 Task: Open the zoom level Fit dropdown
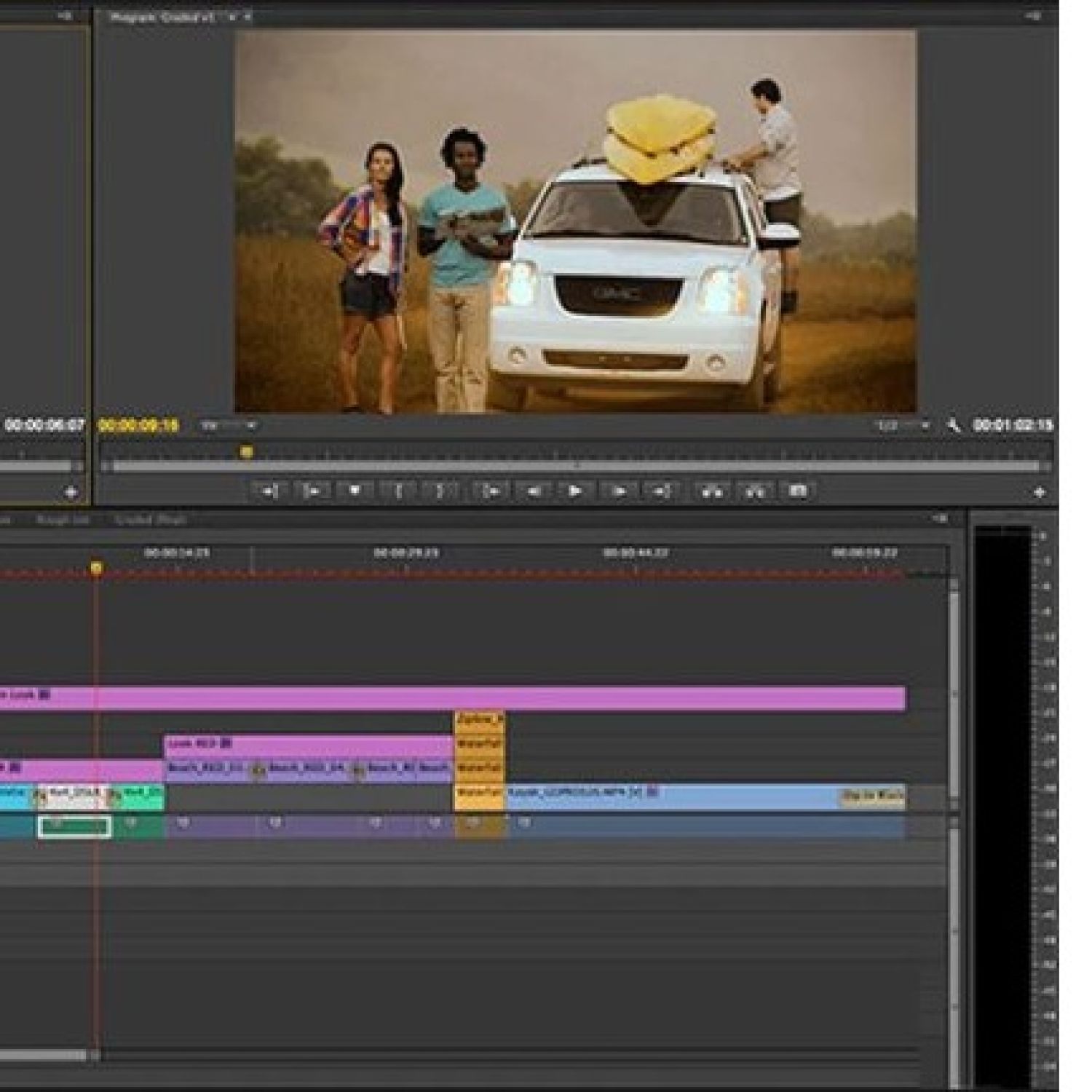[x=229, y=425]
